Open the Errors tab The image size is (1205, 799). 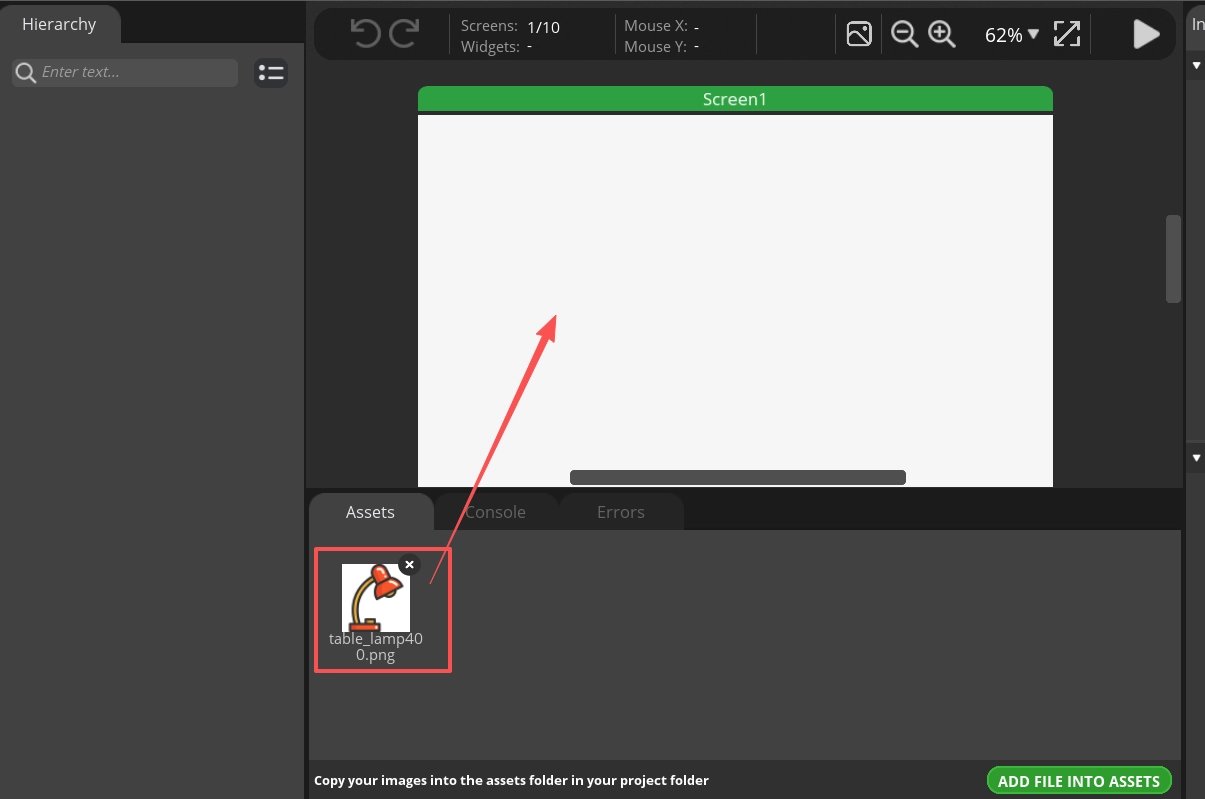coord(620,512)
